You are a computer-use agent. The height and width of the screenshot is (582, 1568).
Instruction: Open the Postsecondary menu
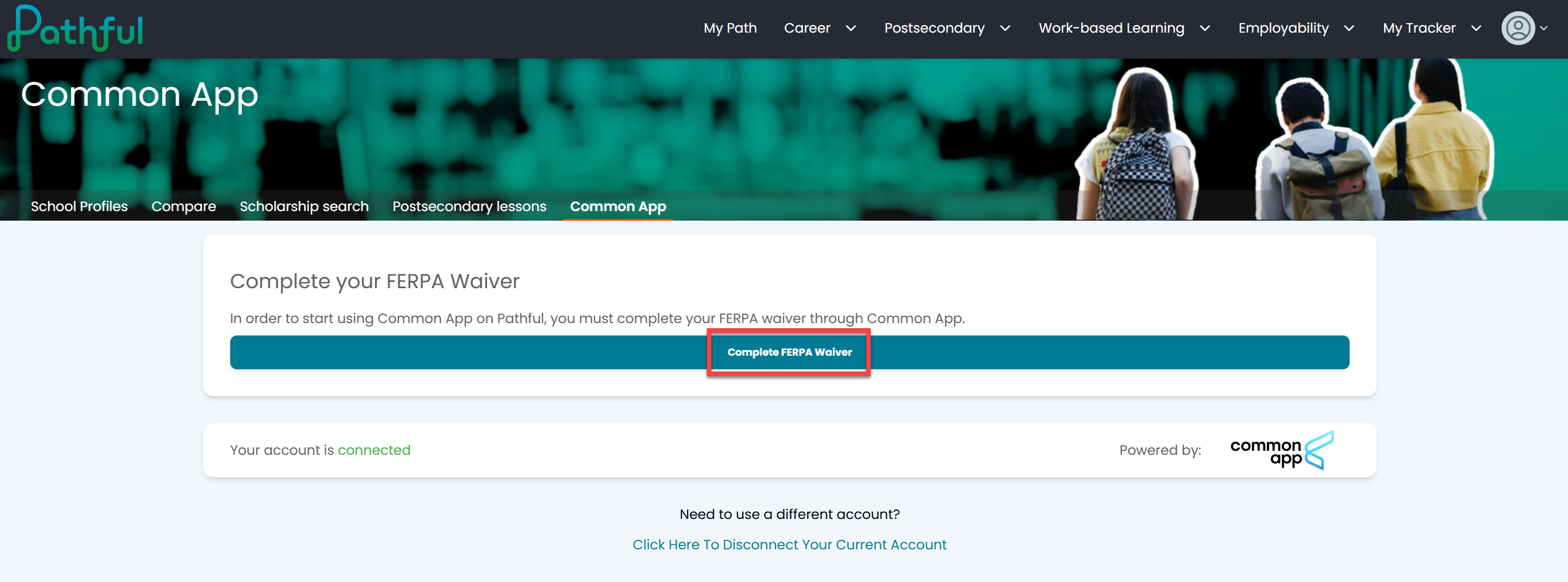point(934,28)
